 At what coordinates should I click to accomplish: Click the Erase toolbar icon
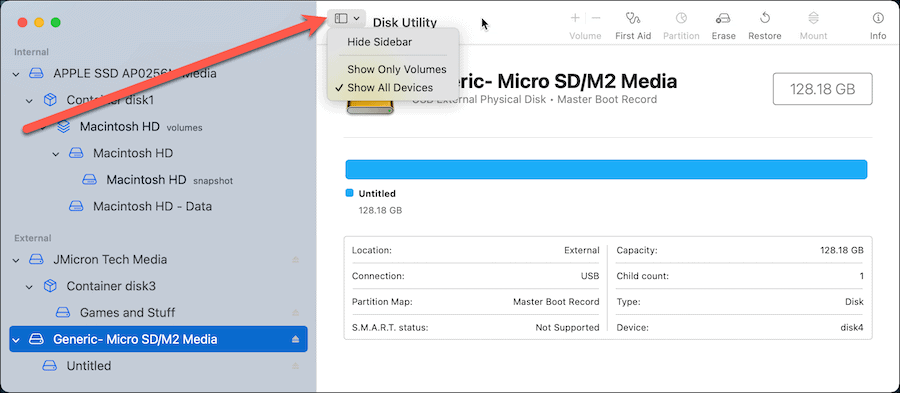(x=723, y=18)
